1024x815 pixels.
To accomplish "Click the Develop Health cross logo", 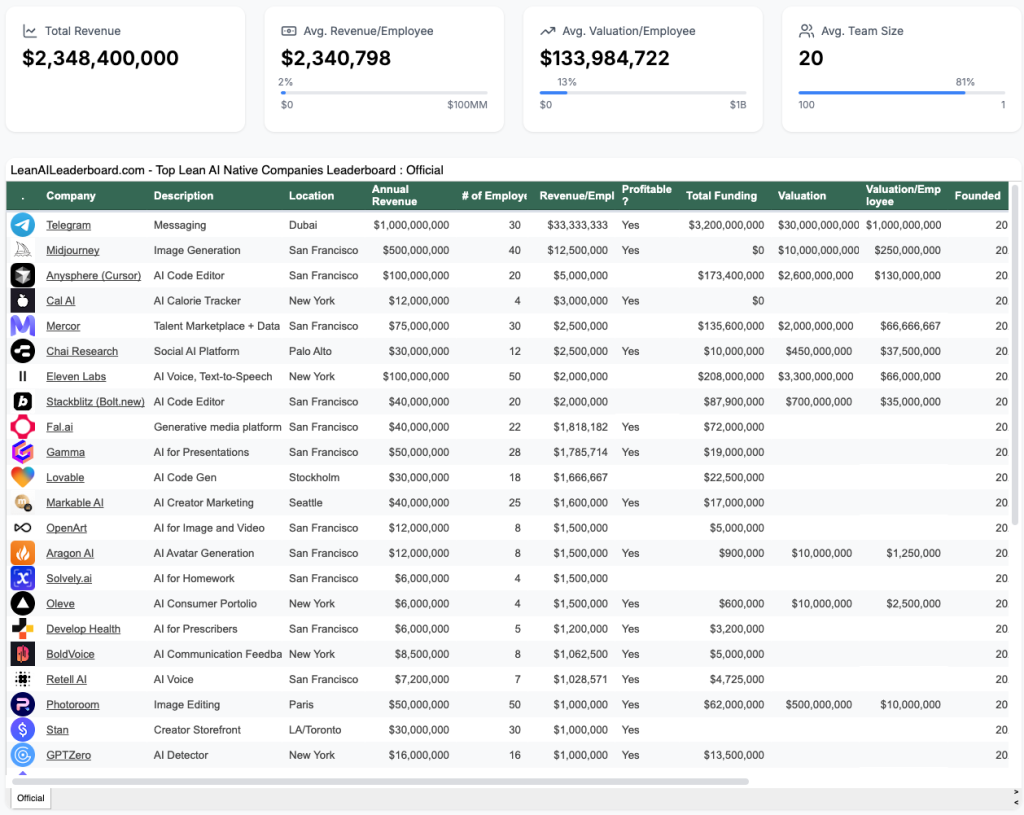I will (x=23, y=629).
